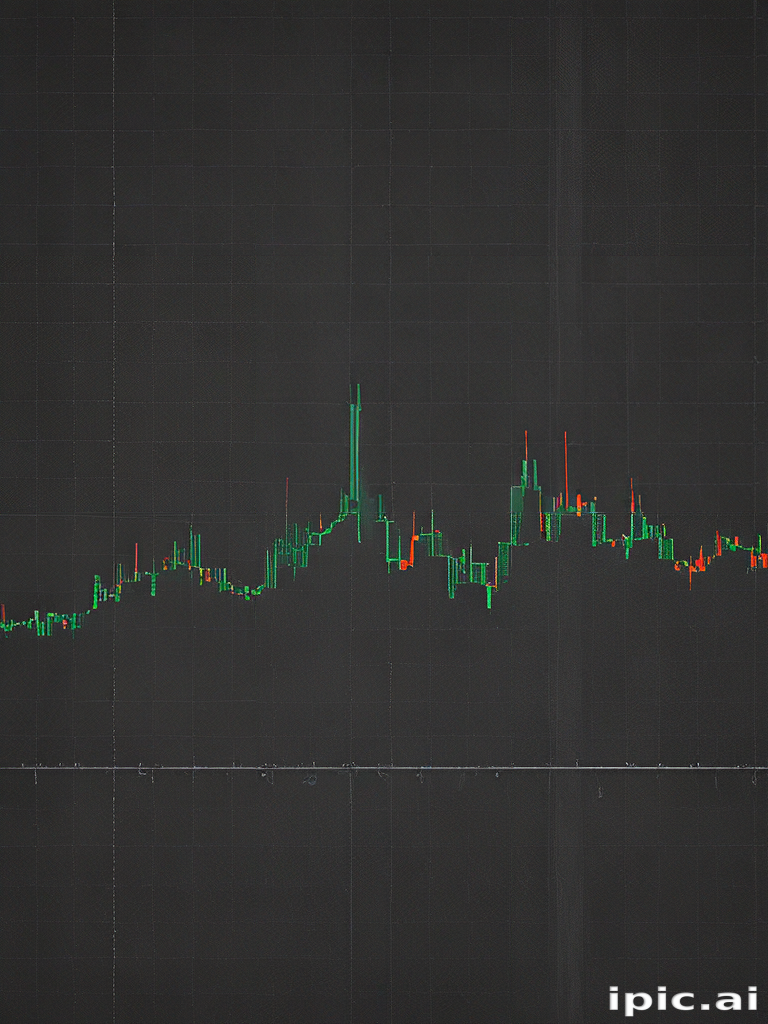Click the horizontal time axis line
Viewport: 768px width, 1024px height.
click(x=384, y=768)
